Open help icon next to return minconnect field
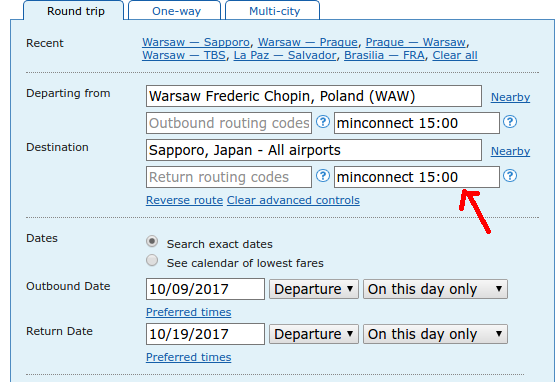 [510, 176]
